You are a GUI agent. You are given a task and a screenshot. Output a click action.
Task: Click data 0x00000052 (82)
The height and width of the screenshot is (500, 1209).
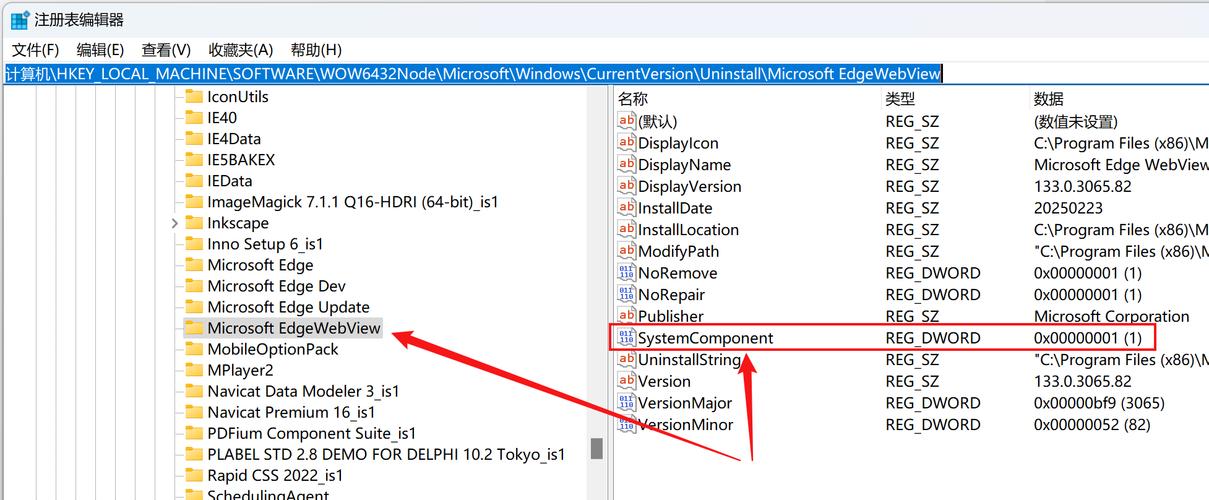pos(1092,425)
